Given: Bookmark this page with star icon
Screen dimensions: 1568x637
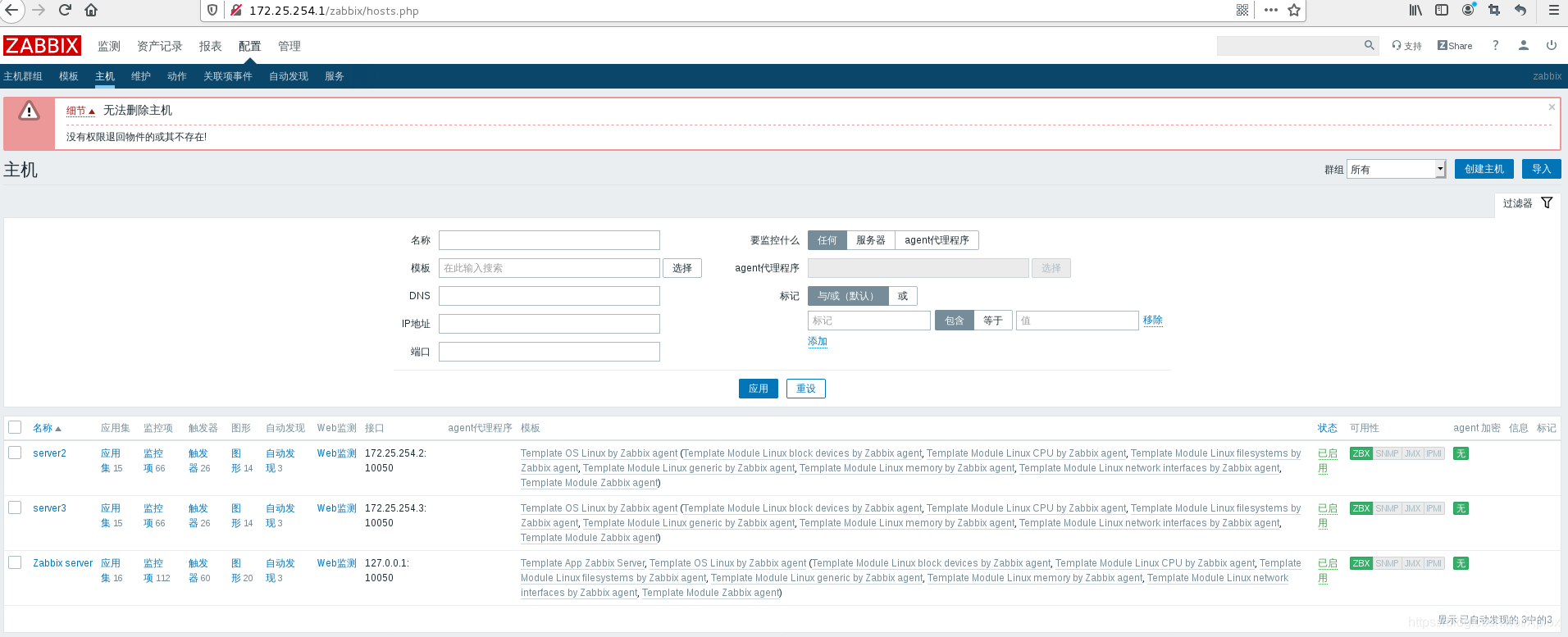Looking at the screenshot, I should point(1294,11).
